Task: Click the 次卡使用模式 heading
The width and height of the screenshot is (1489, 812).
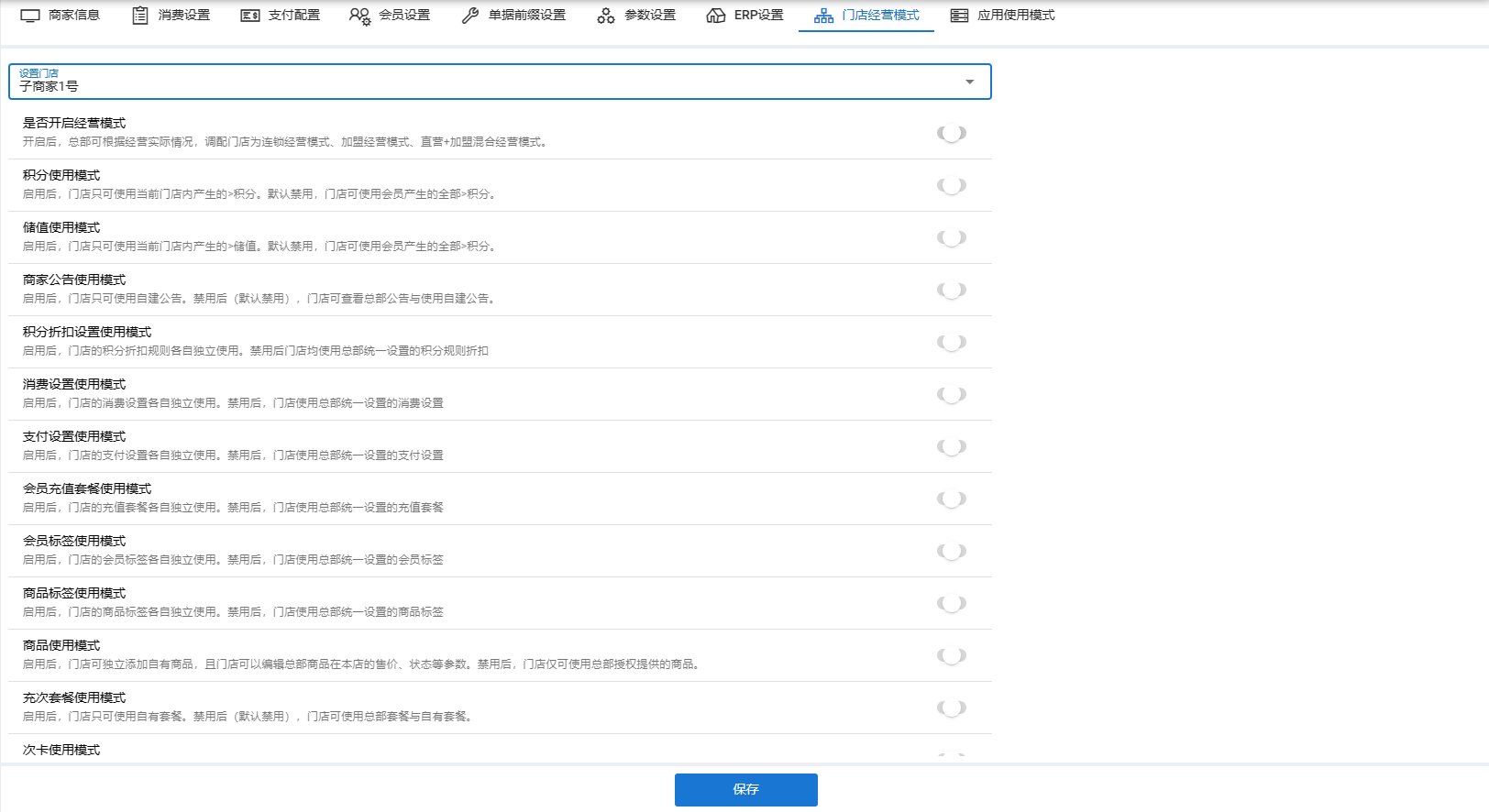Action: coord(61,750)
